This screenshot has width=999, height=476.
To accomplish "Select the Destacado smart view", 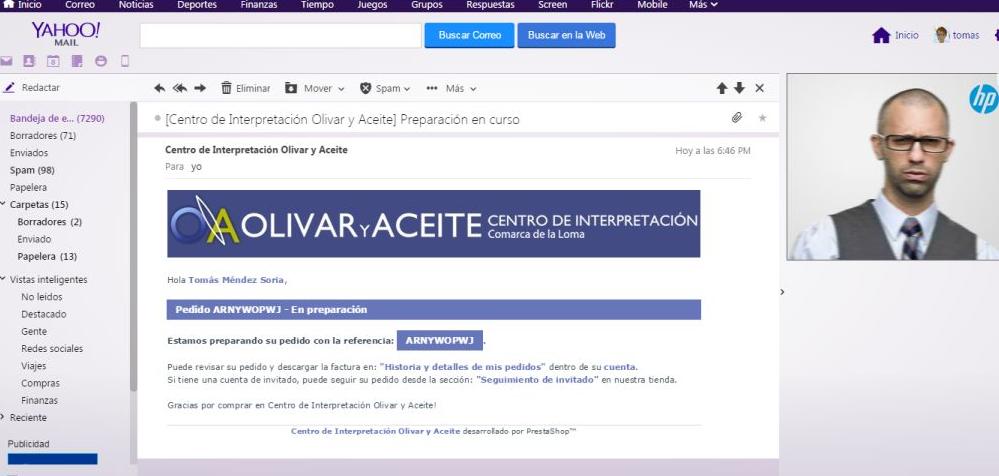I will [x=44, y=314].
